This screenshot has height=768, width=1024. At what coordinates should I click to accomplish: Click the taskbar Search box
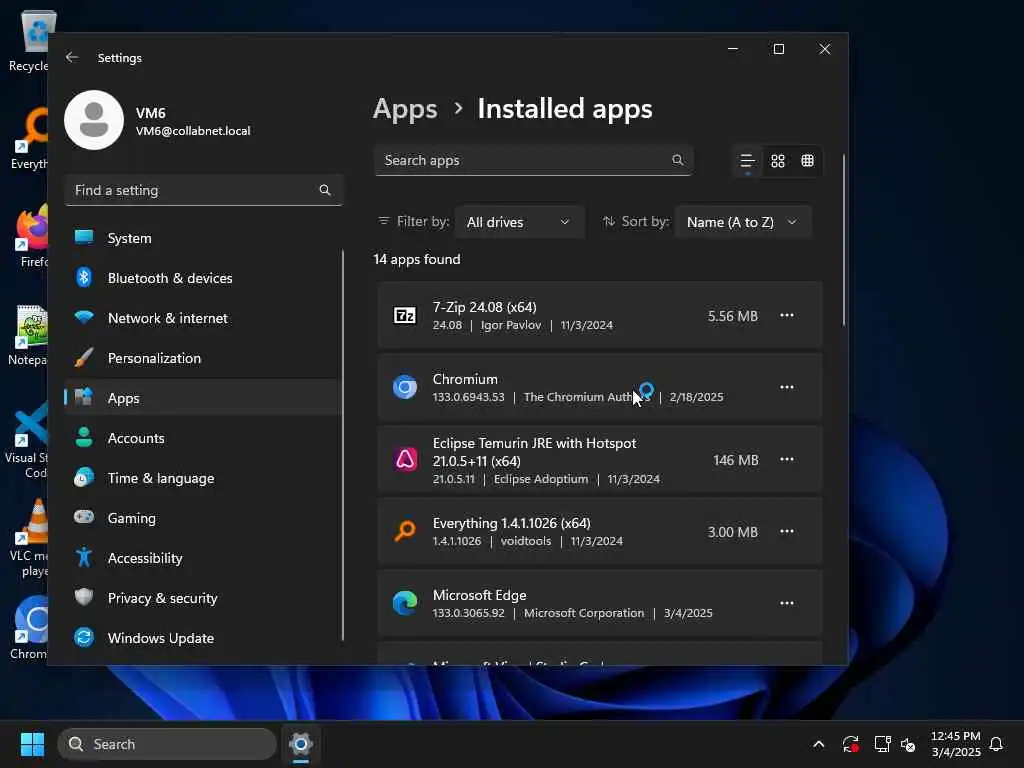point(167,744)
